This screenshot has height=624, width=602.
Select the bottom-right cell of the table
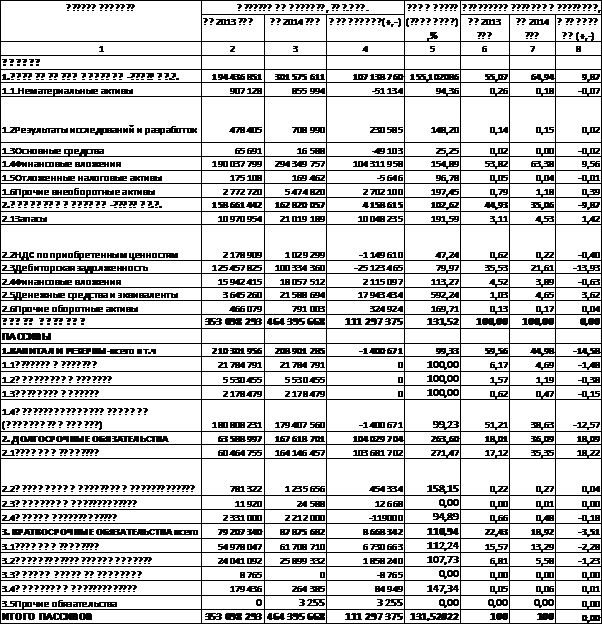[x=579, y=618]
